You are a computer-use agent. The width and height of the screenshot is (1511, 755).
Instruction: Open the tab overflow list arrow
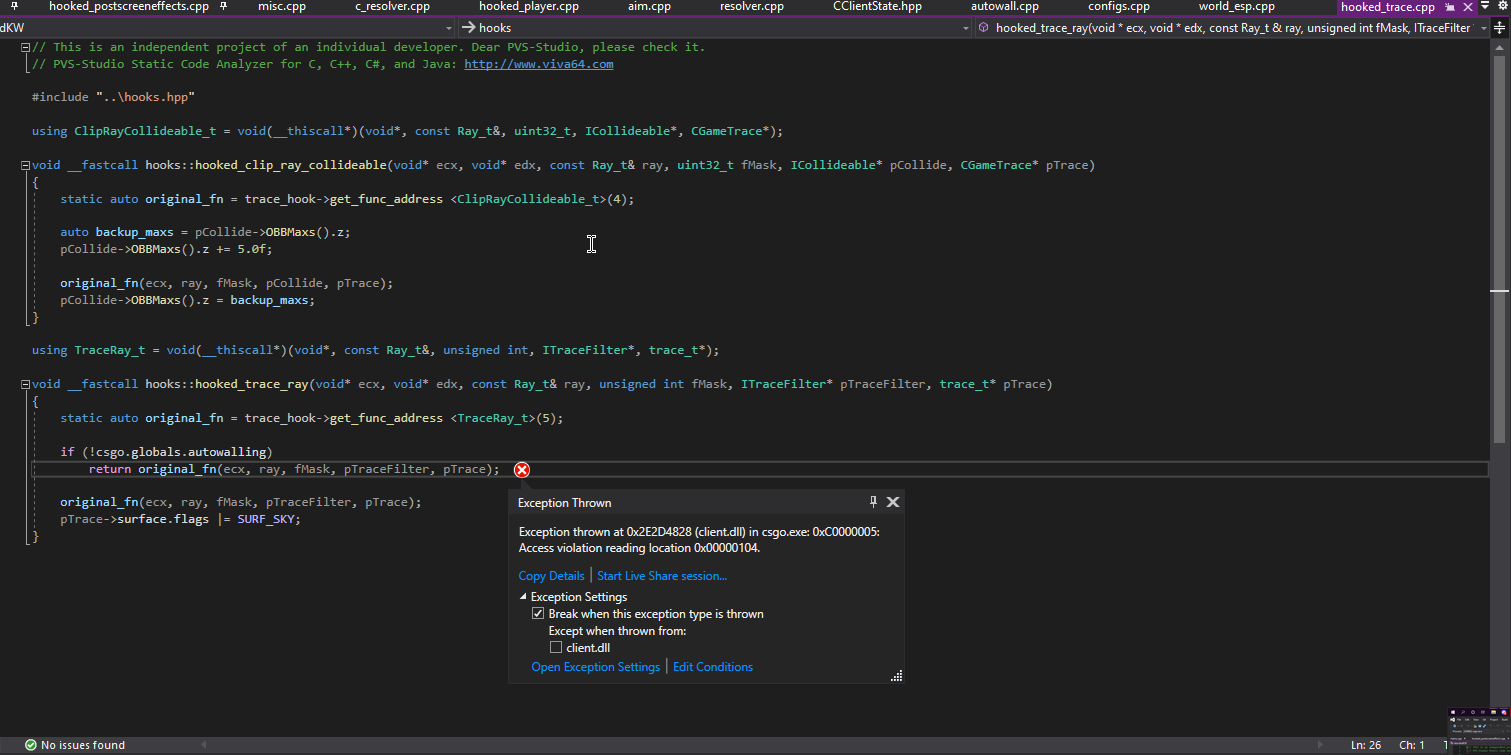1485,7
